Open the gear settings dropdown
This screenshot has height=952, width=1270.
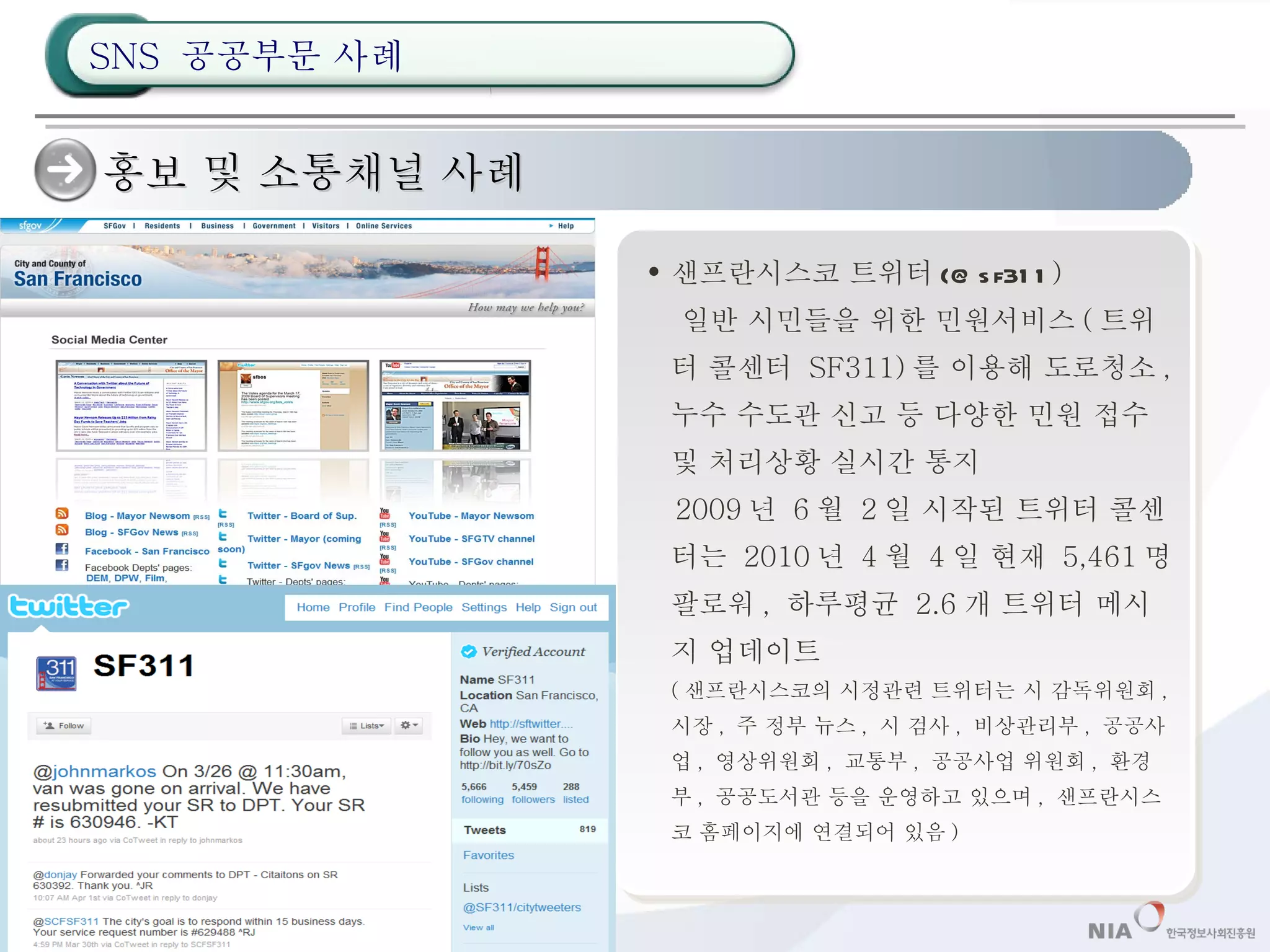point(409,725)
